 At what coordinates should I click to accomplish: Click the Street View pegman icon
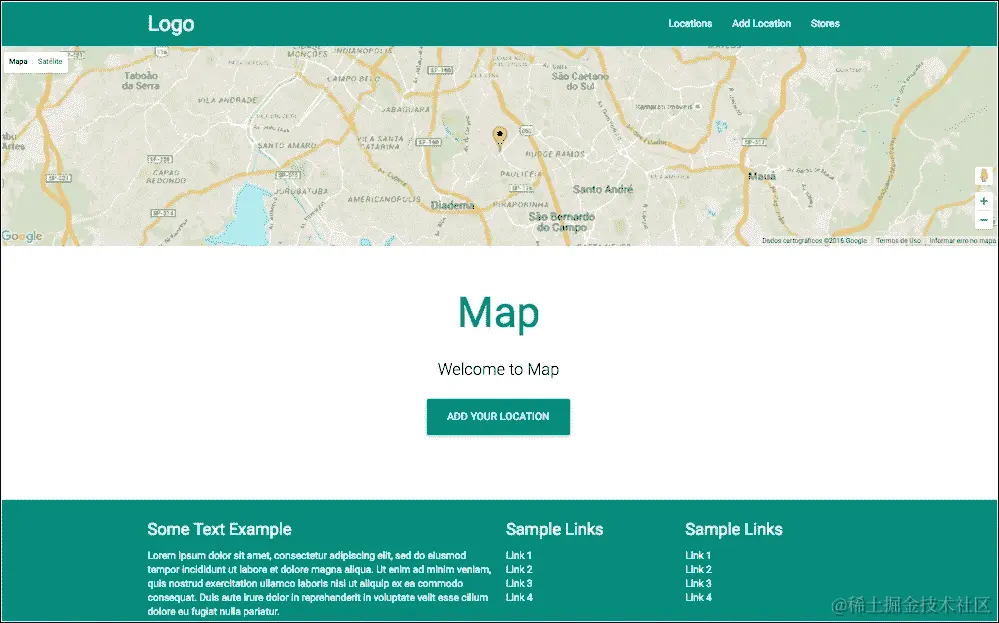point(983,177)
